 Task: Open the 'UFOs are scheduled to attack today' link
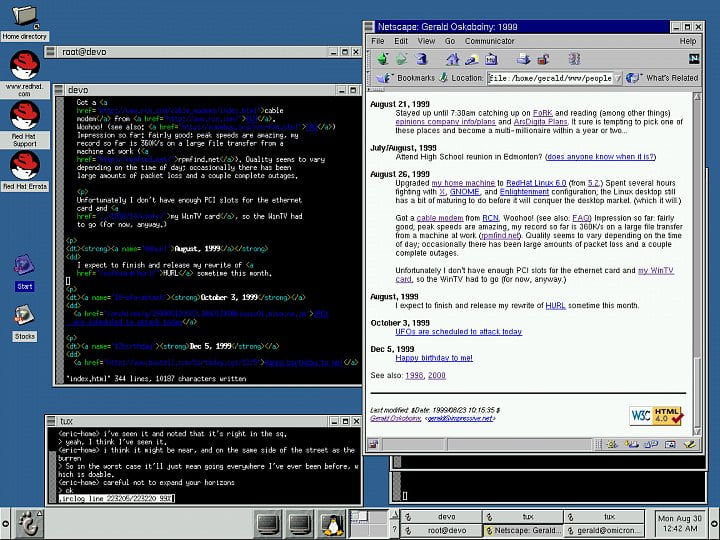(x=458, y=332)
